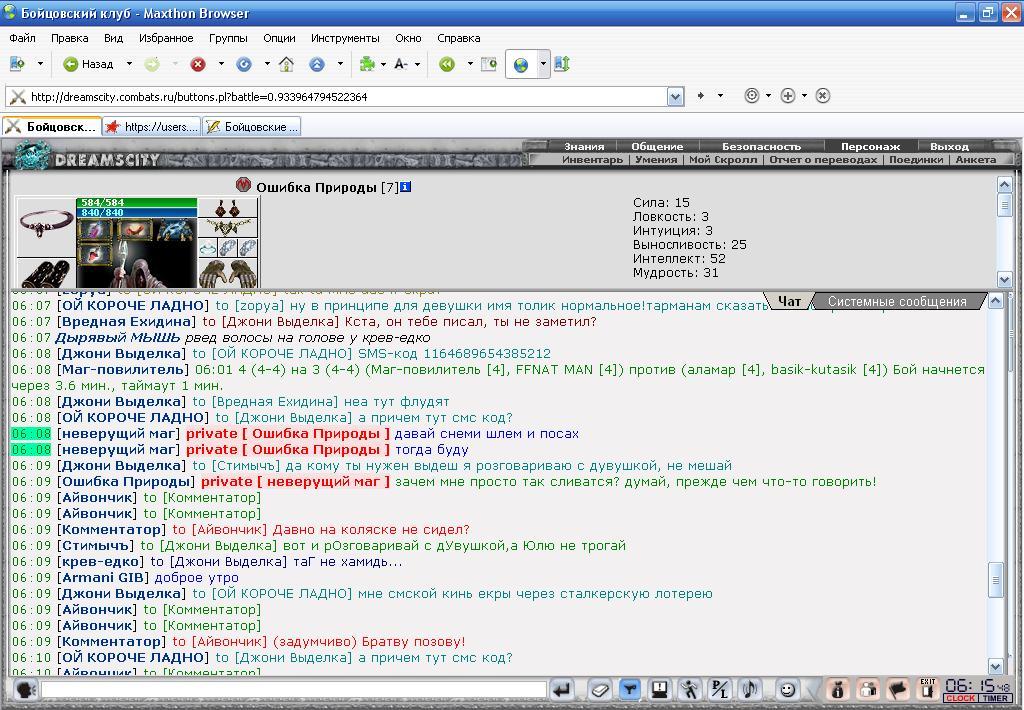Click the blue panel icon at toolbar start

(x=18, y=64)
